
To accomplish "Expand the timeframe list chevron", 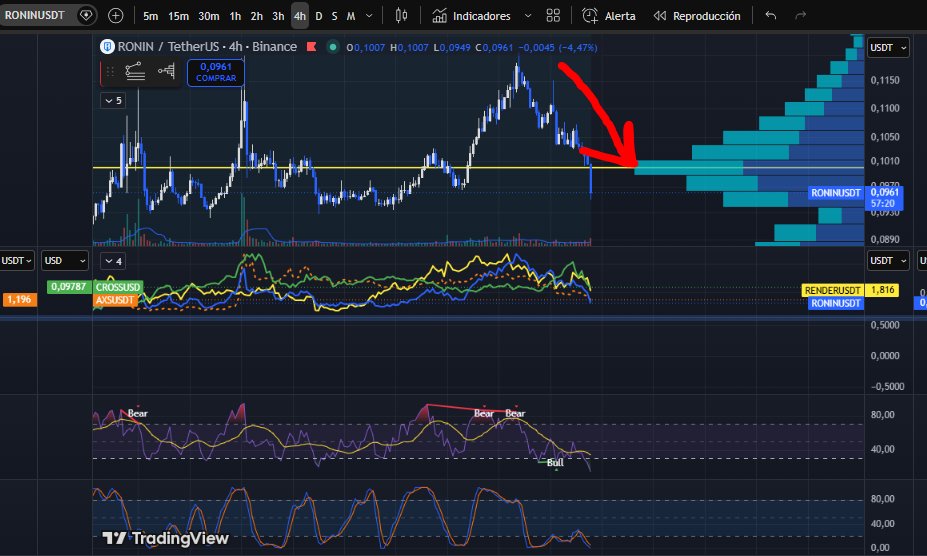I will (369, 16).
